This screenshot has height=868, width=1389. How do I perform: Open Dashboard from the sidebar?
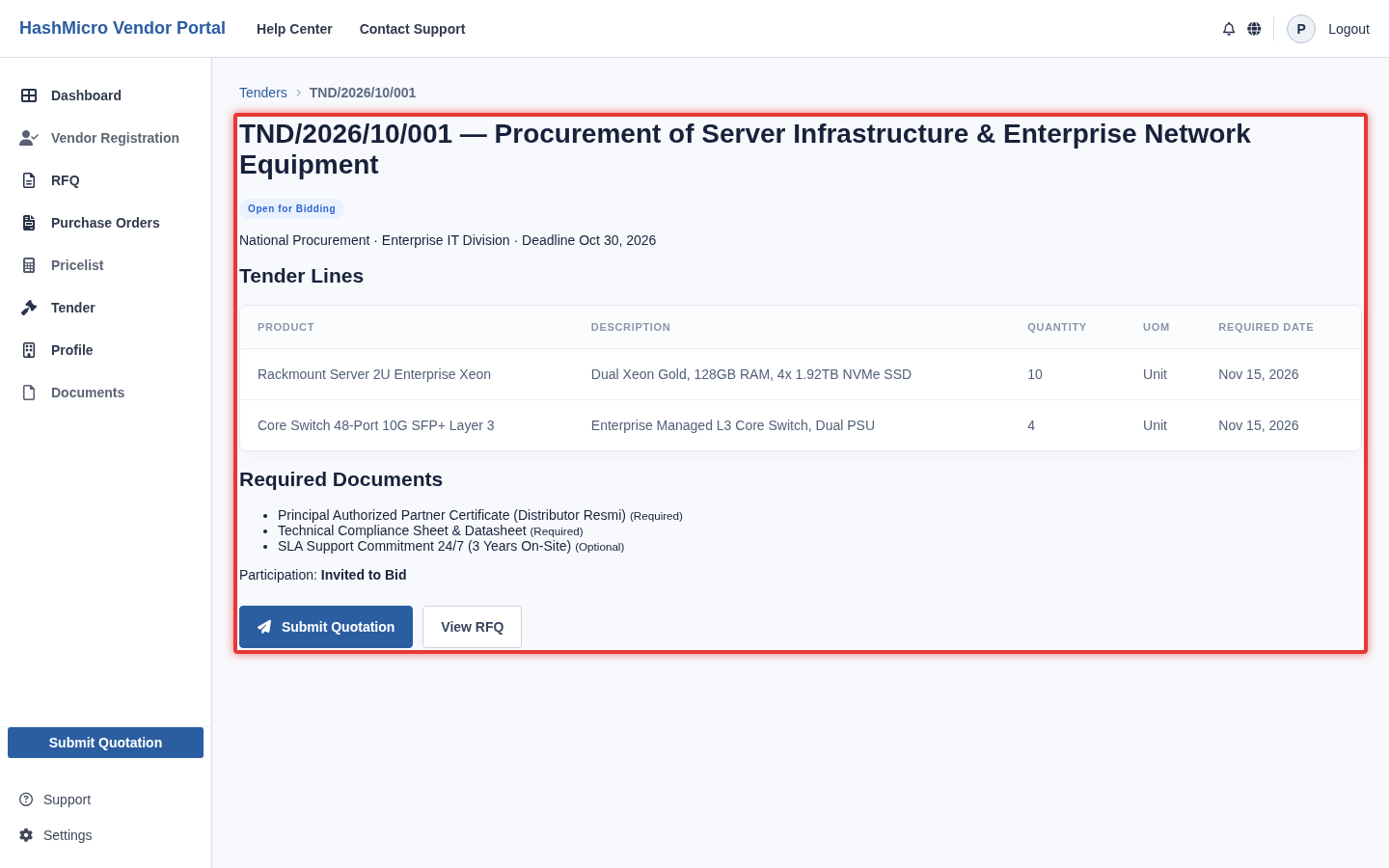coord(105,95)
